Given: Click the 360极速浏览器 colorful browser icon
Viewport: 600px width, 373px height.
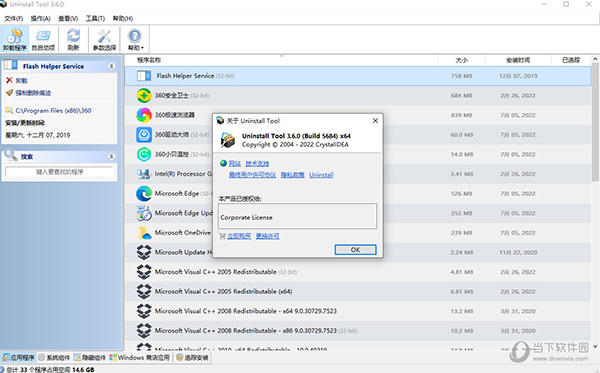Looking at the screenshot, I should (x=144, y=115).
